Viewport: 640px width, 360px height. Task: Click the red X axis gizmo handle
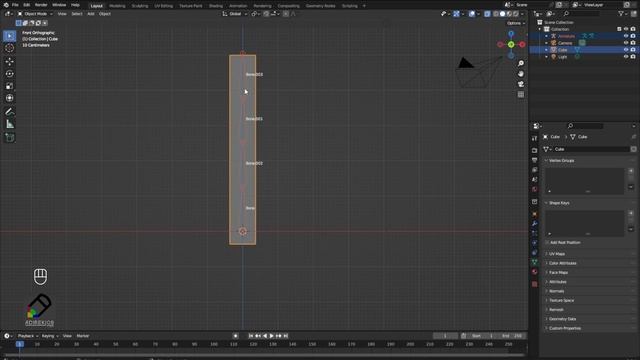522,44
